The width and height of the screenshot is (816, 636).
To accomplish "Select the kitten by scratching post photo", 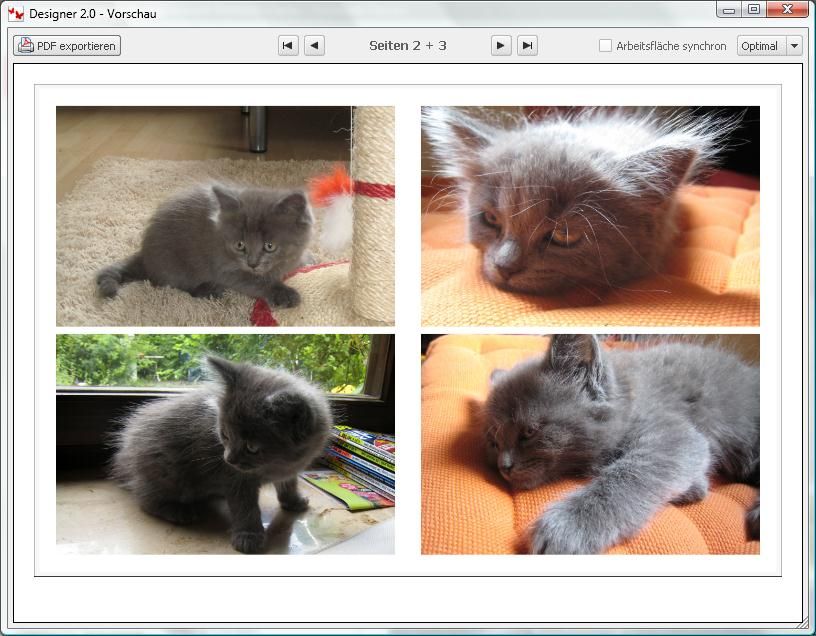I will point(225,216).
